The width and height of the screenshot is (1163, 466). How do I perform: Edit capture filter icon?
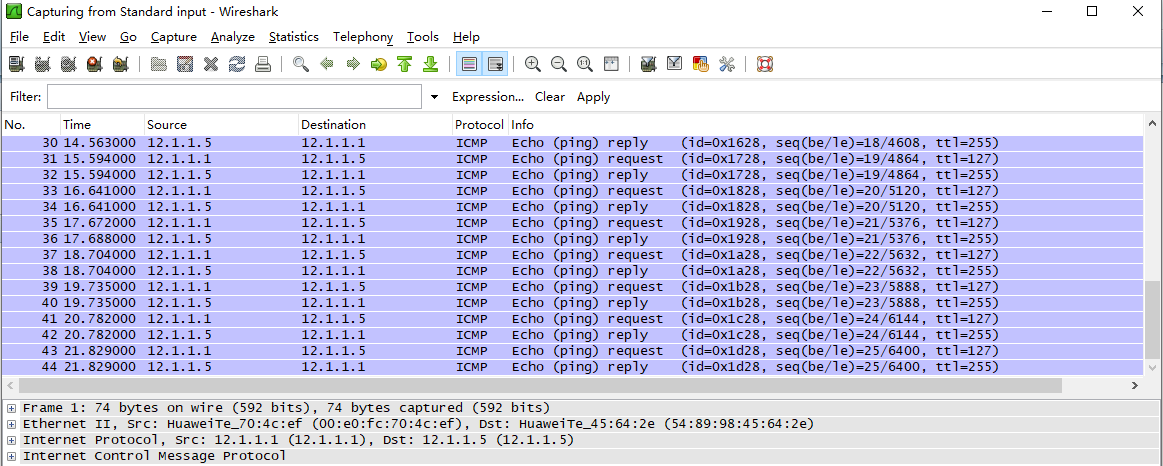tap(648, 65)
